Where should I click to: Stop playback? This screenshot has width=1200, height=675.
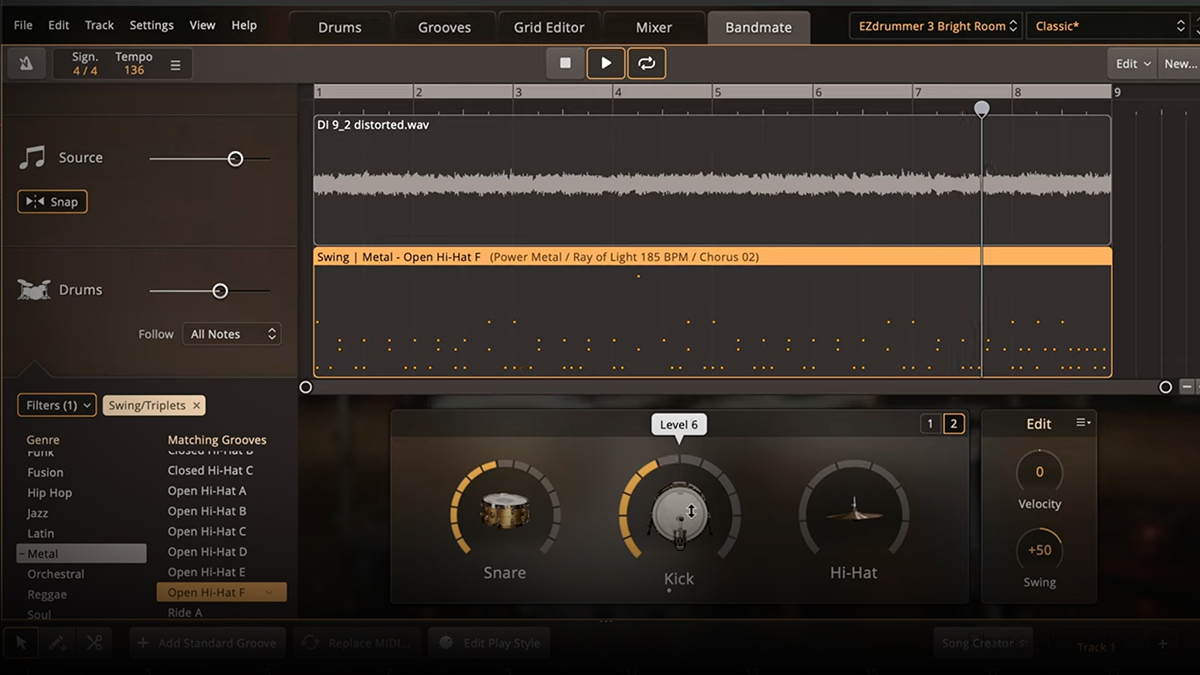[x=565, y=63]
